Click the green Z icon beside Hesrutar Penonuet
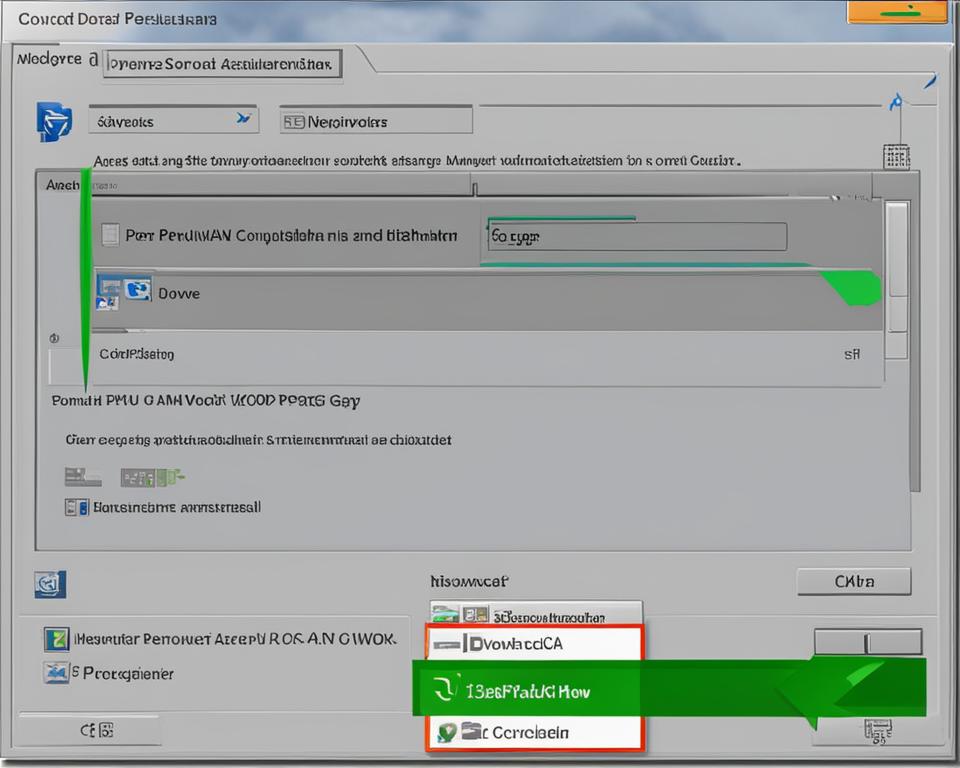Viewport: 960px width, 768px height. pos(57,639)
